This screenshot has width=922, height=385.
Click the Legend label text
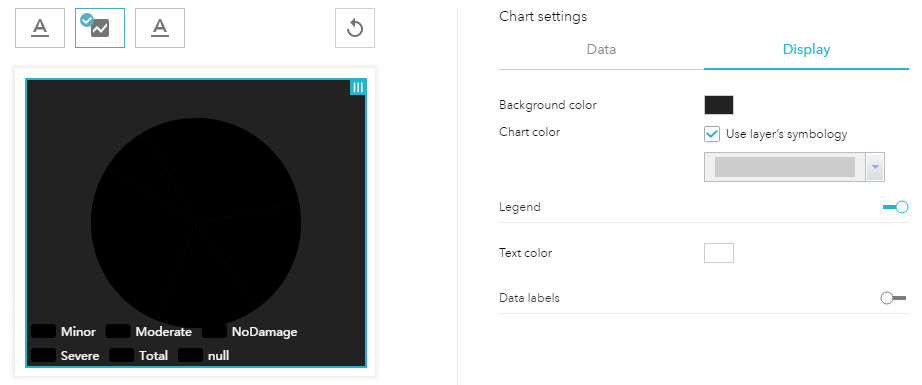[x=519, y=207]
